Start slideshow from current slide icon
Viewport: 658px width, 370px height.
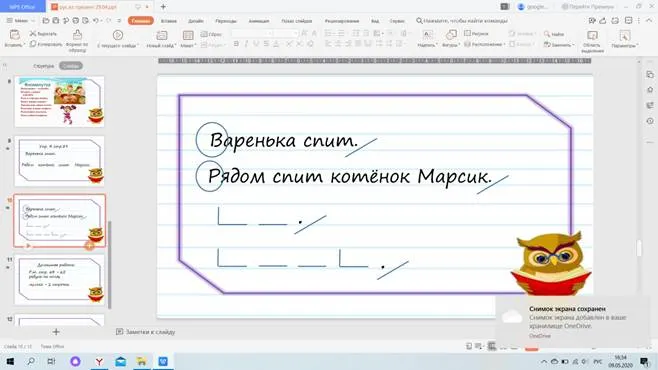118,35
